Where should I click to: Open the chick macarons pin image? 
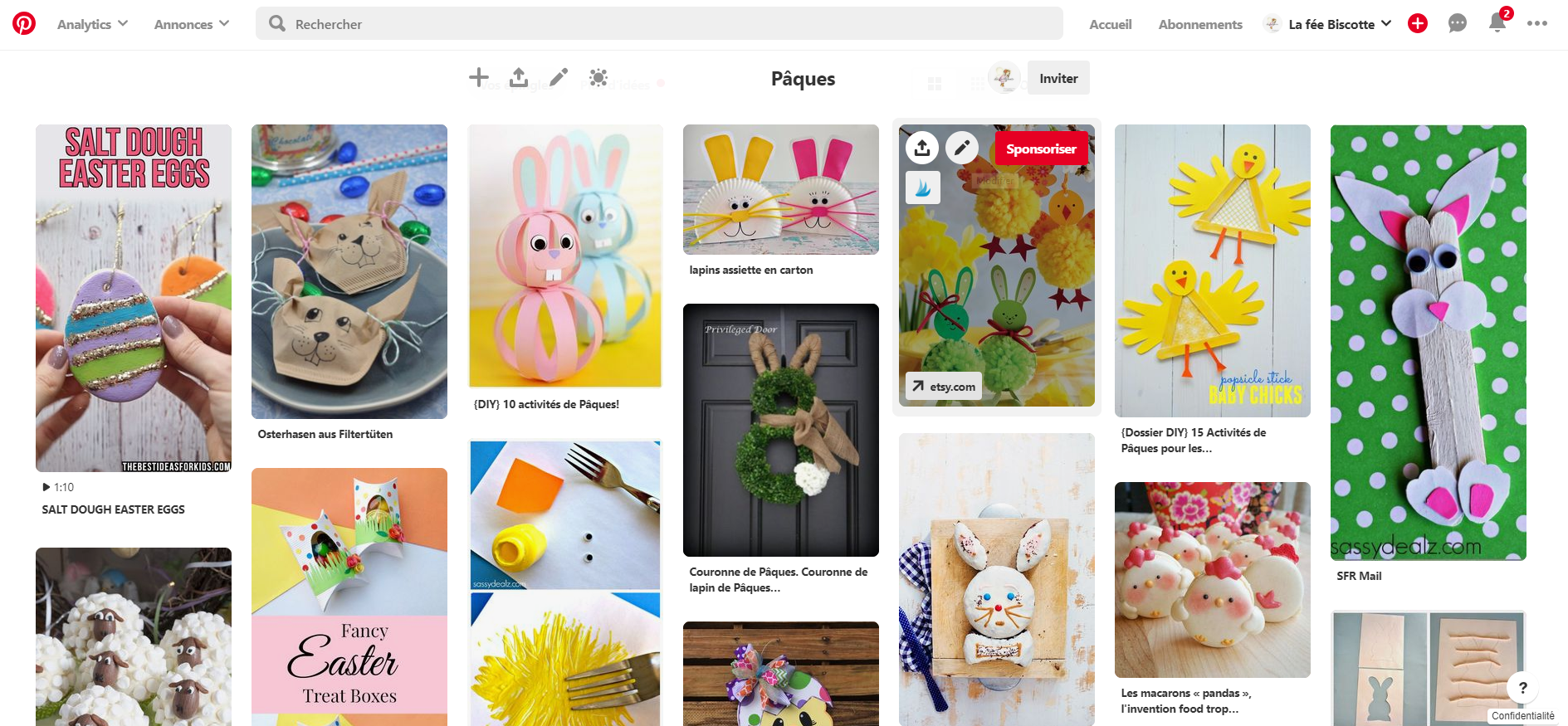coord(1213,580)
